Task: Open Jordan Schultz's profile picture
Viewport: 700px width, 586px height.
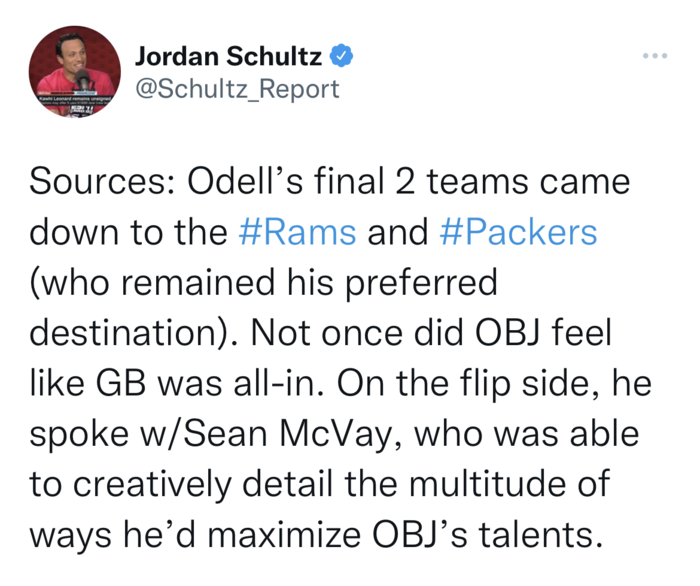Action: coord(73,72)
